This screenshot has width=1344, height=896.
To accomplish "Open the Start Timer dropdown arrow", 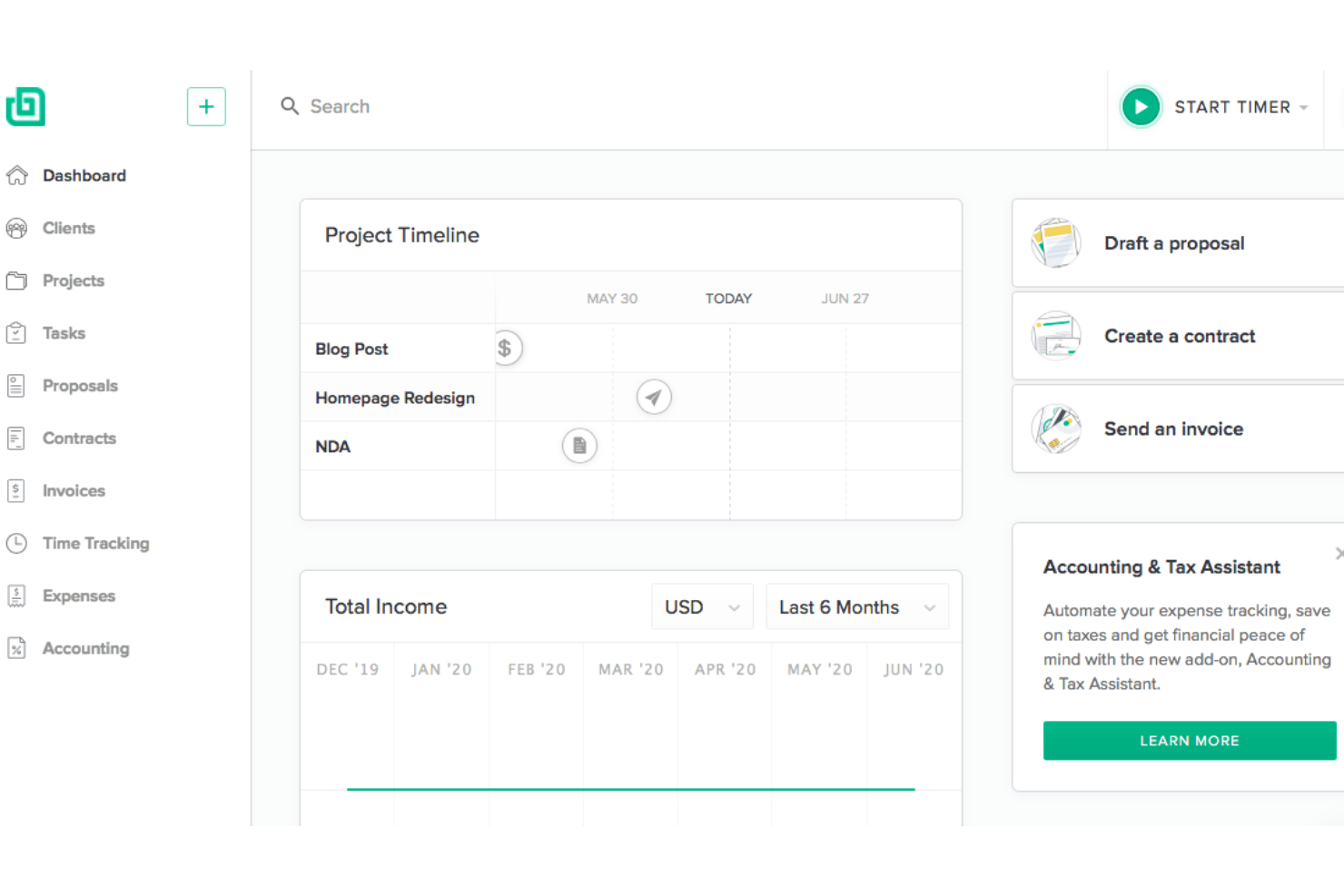I will coord(1304,108).
